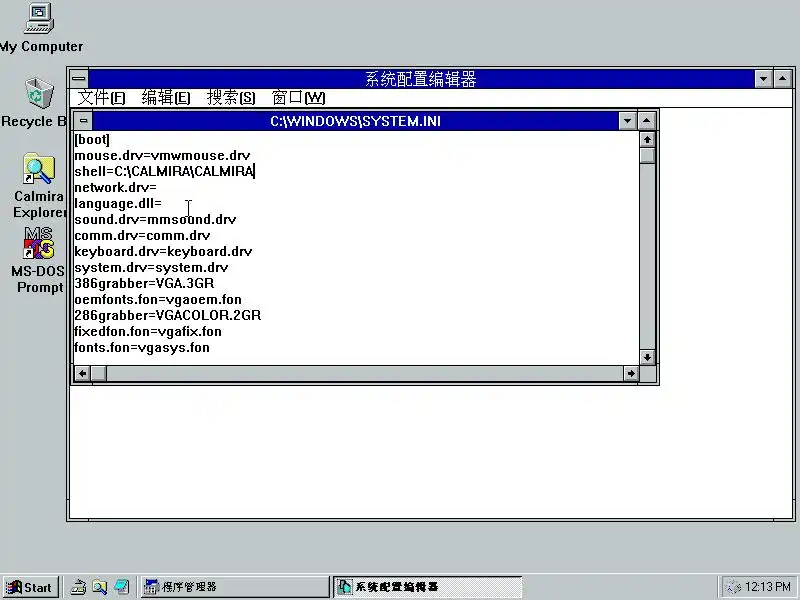
Task: Open the 文件(F) menu
Action: pyautogui.click(x=101, y=97)
